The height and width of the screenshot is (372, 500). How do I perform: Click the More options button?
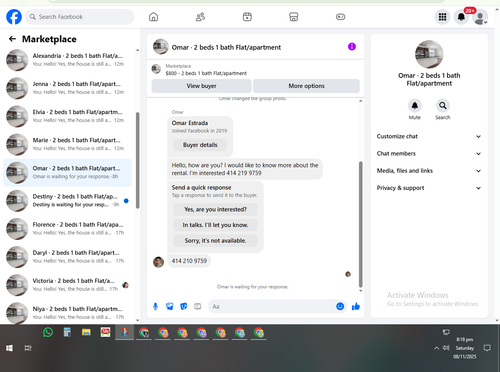pyautogui.click(x=306, y=86)
